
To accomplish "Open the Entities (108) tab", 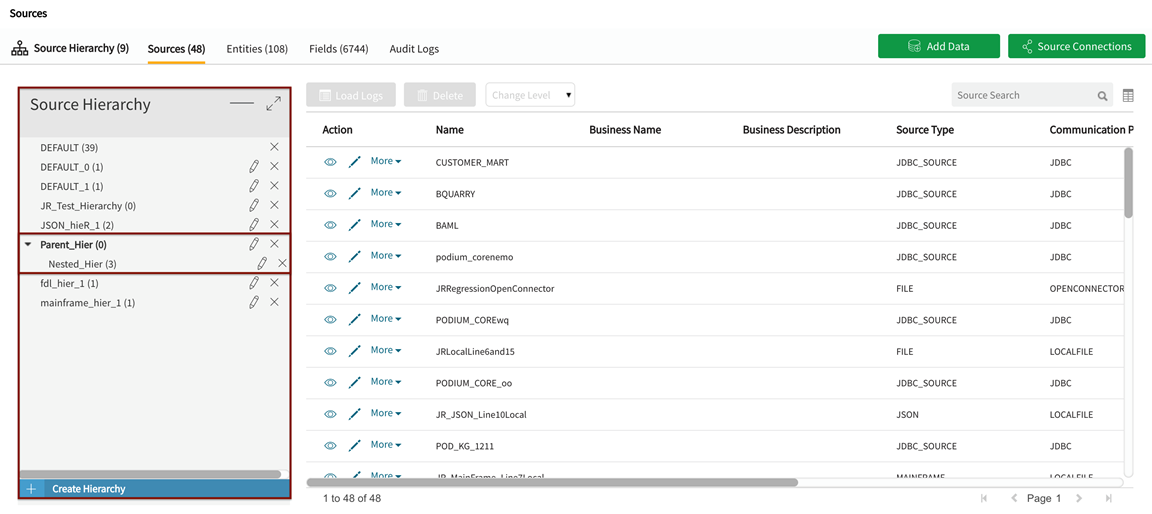I will tap(256, 49).
